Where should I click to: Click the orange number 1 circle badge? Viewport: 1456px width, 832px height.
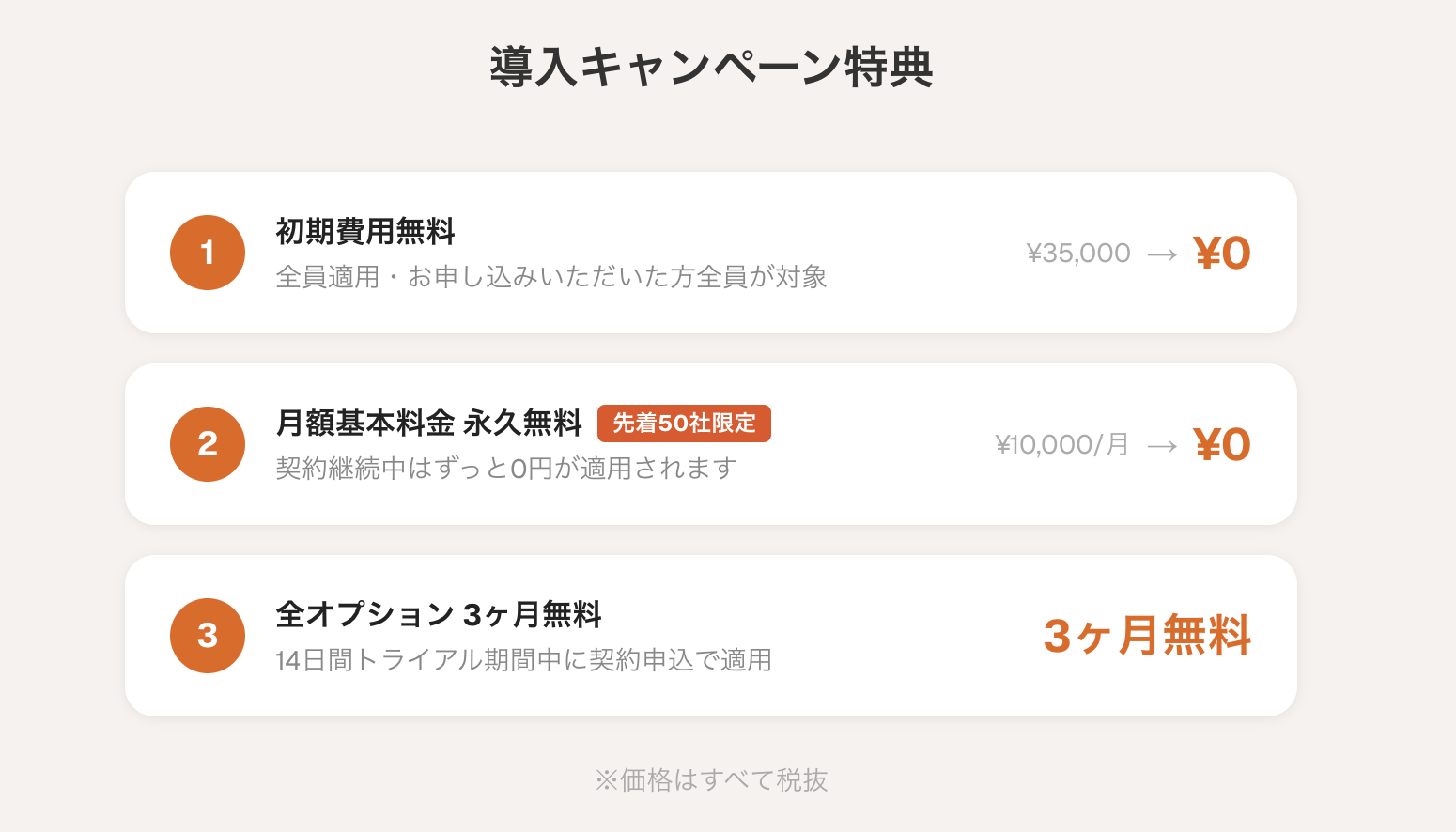[x=208, y=253]
